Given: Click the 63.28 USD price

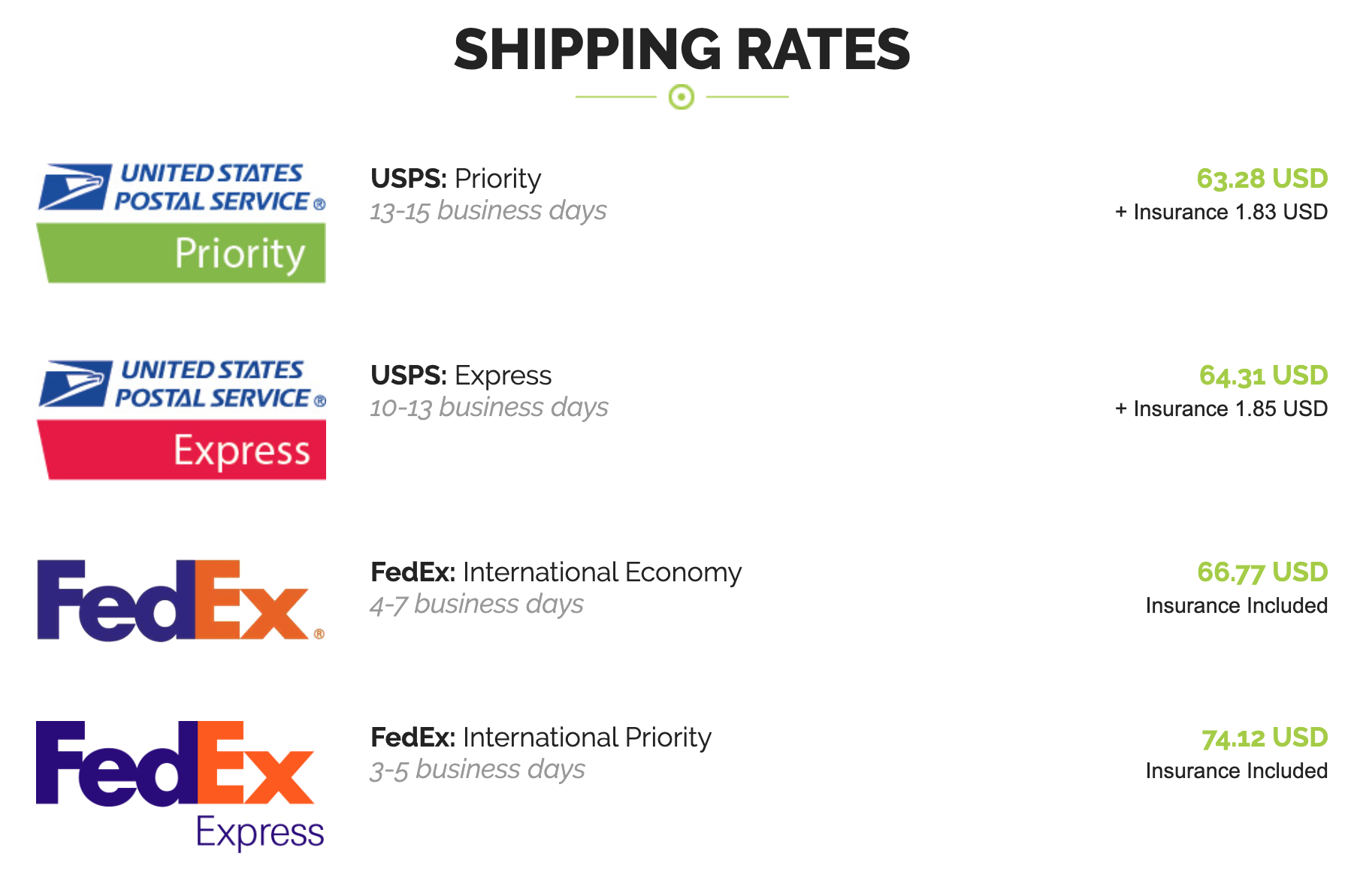Looking at the screenshot, I should [1262, 179].
